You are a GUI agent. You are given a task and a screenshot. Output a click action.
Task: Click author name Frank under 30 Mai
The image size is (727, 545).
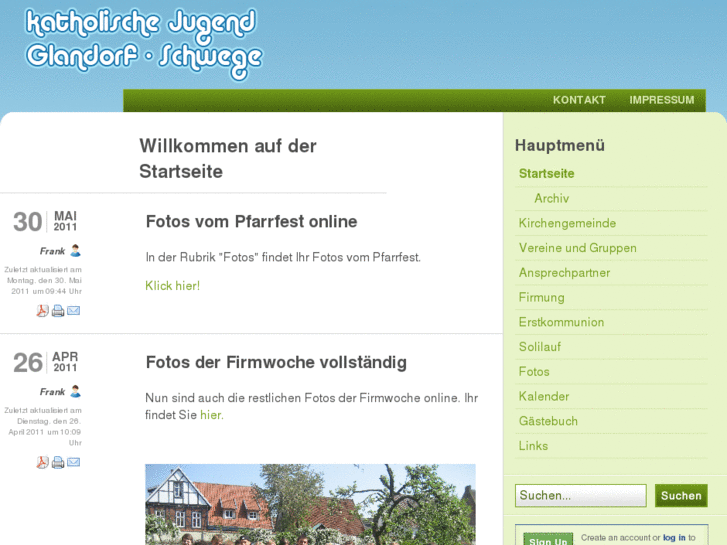(x=52, y=251)
